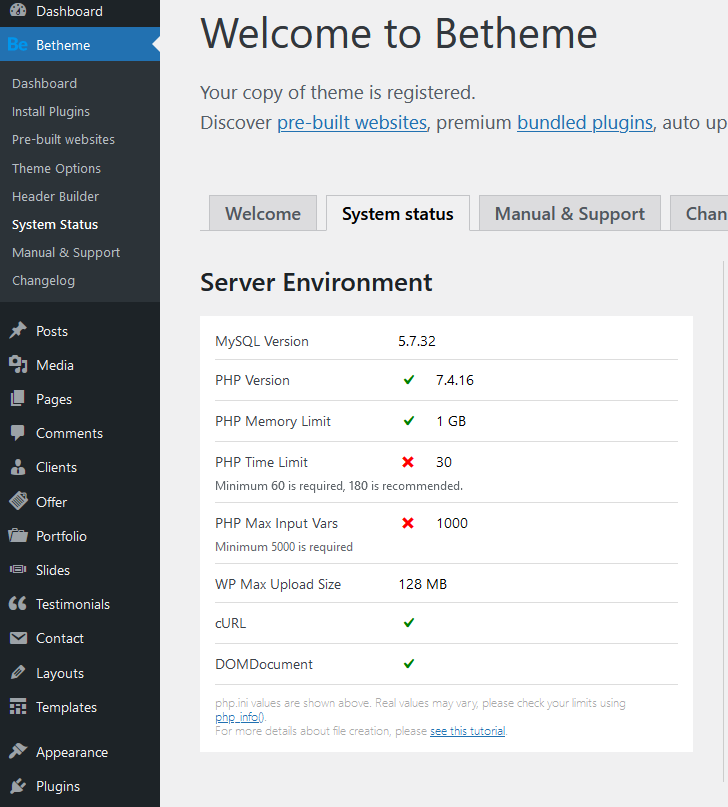
Task: Select the System status tab
Action: (x=398, y=213)
